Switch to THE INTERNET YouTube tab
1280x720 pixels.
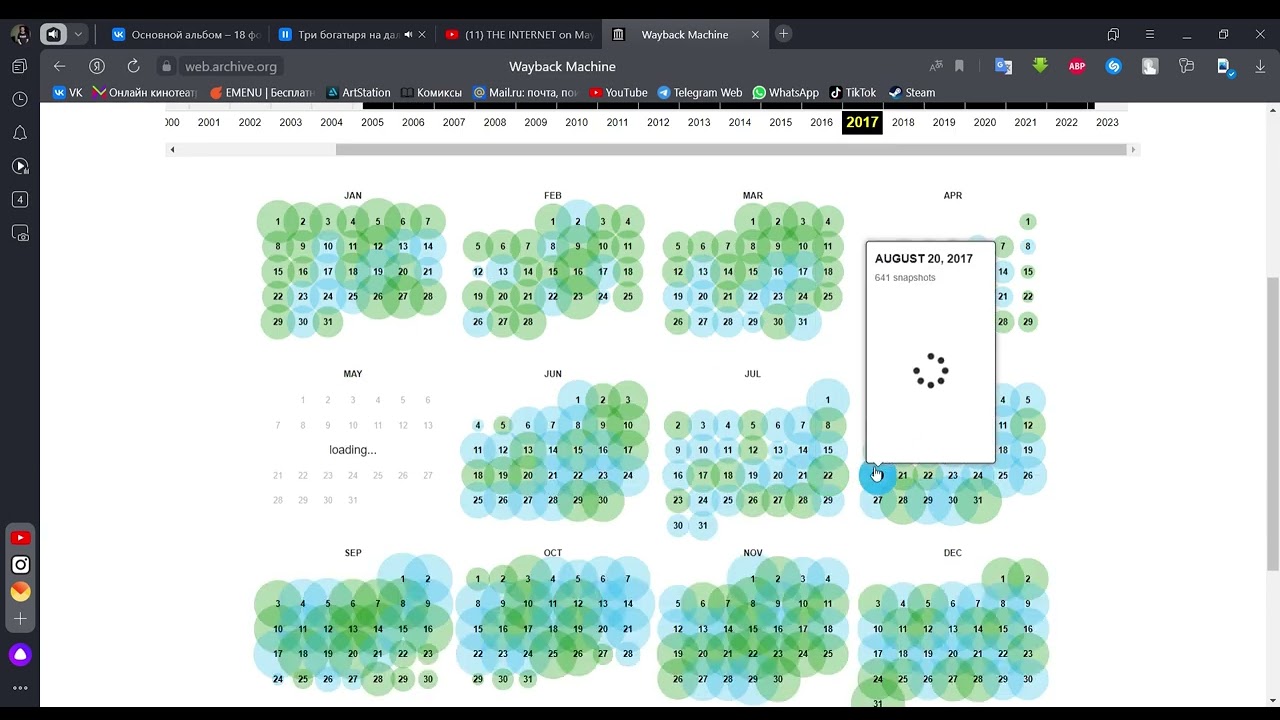518,34
